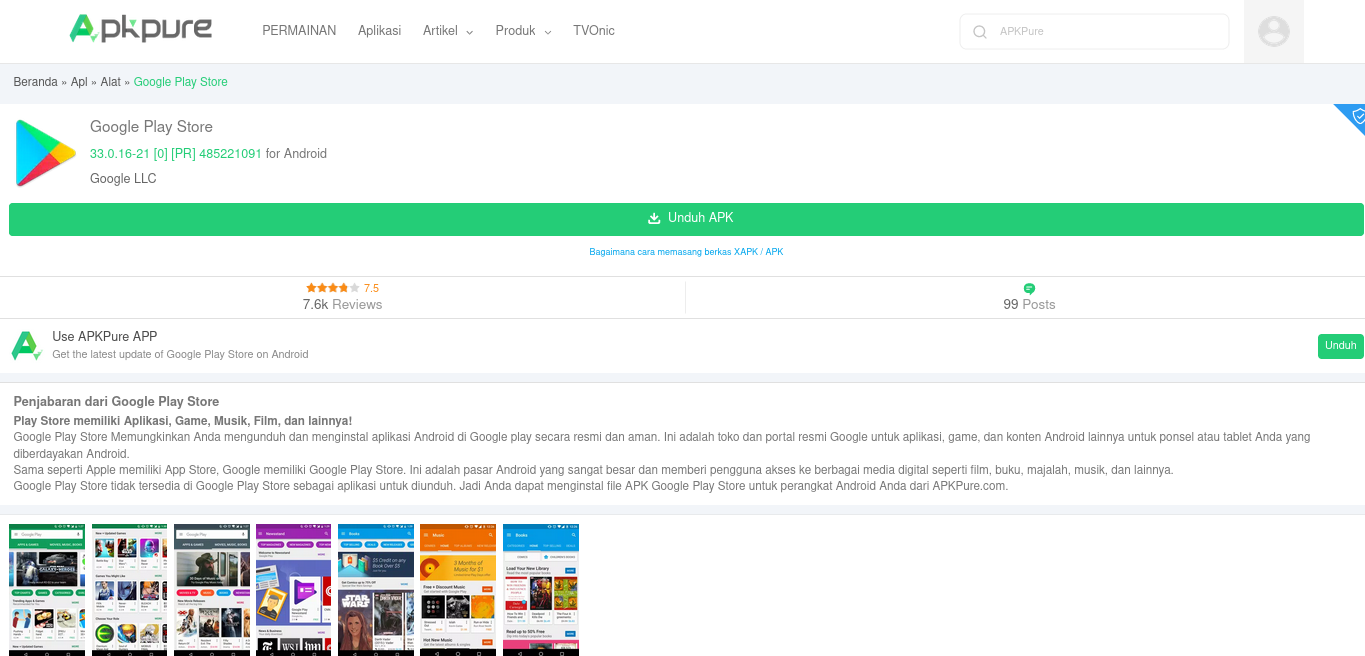The width and height of the screenshot is (1365, 656).
Task: Expand the Artikel dropdown menu
Action: tap(448, 31)
